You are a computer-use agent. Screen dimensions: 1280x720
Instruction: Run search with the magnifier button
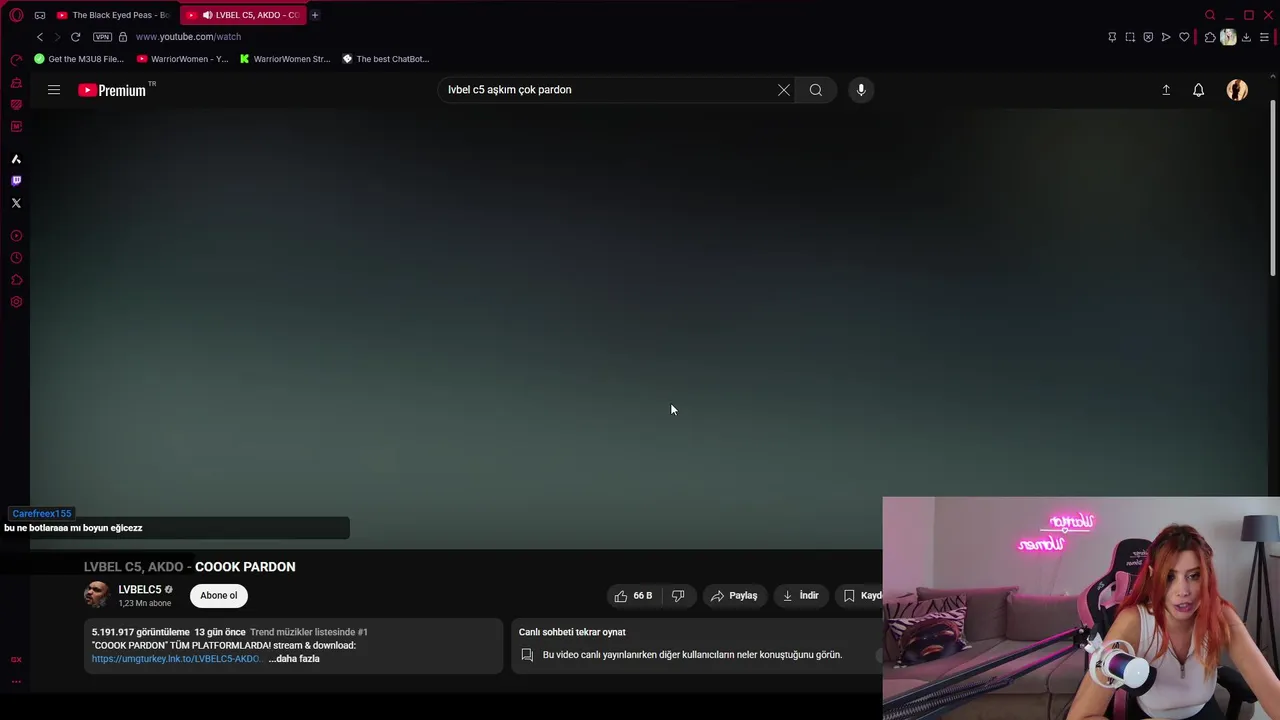click(816, 90)
